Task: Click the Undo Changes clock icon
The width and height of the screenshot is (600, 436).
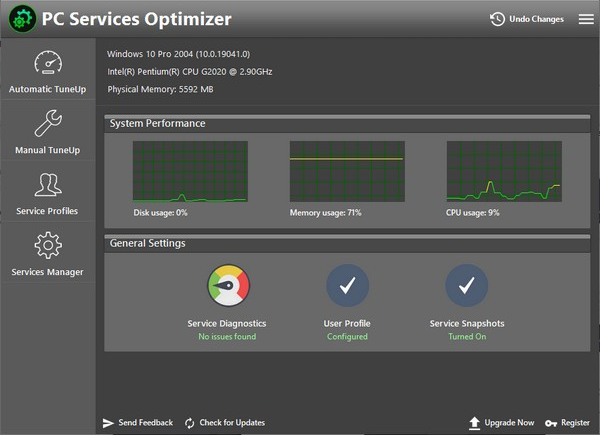Action: (497, 19)
